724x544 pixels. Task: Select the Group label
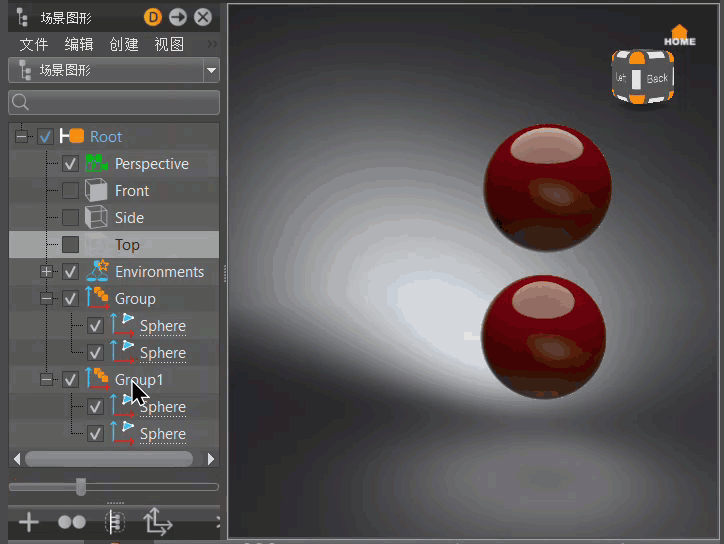(135, 299)
